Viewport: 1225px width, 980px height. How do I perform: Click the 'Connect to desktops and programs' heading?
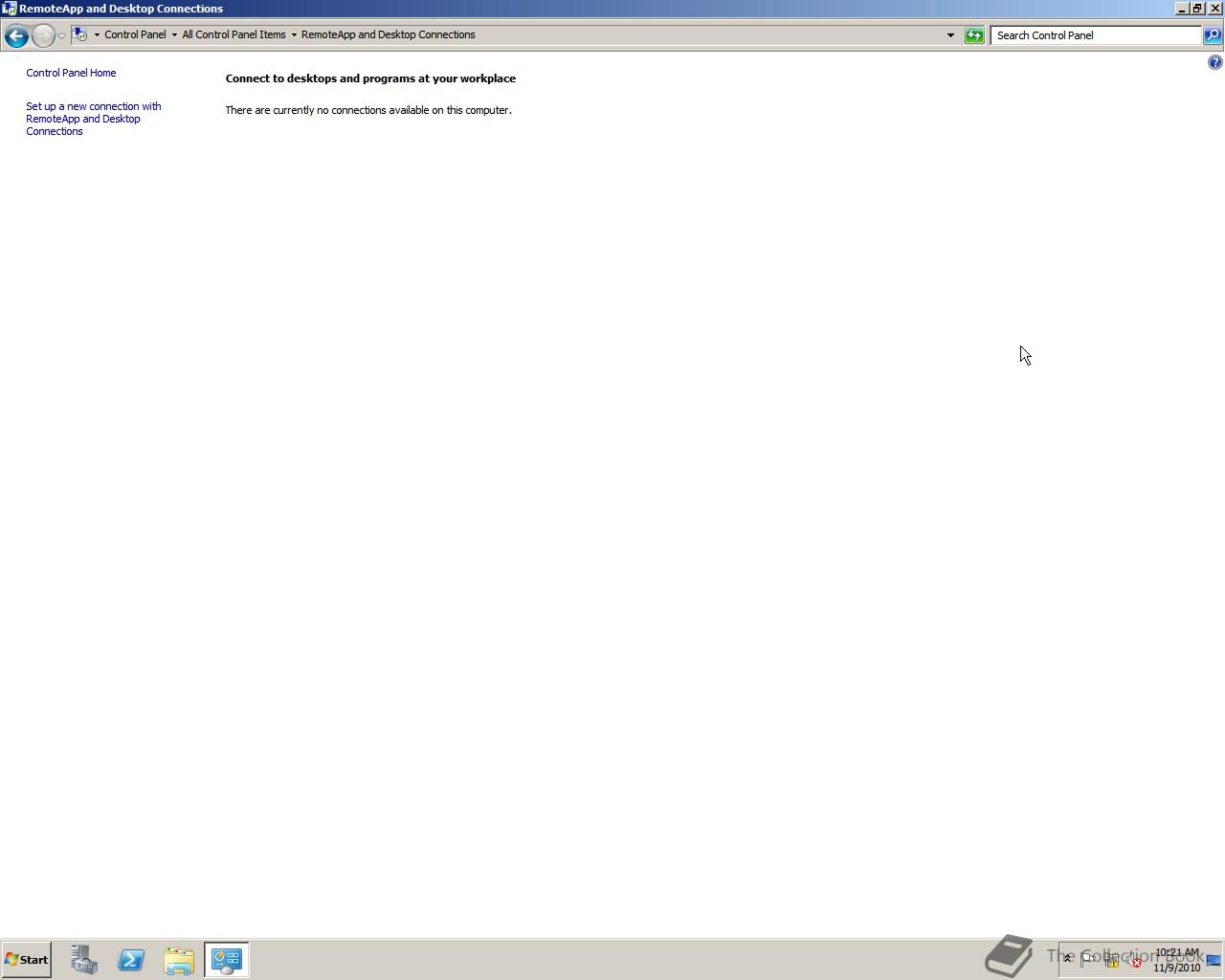(370, 78)
